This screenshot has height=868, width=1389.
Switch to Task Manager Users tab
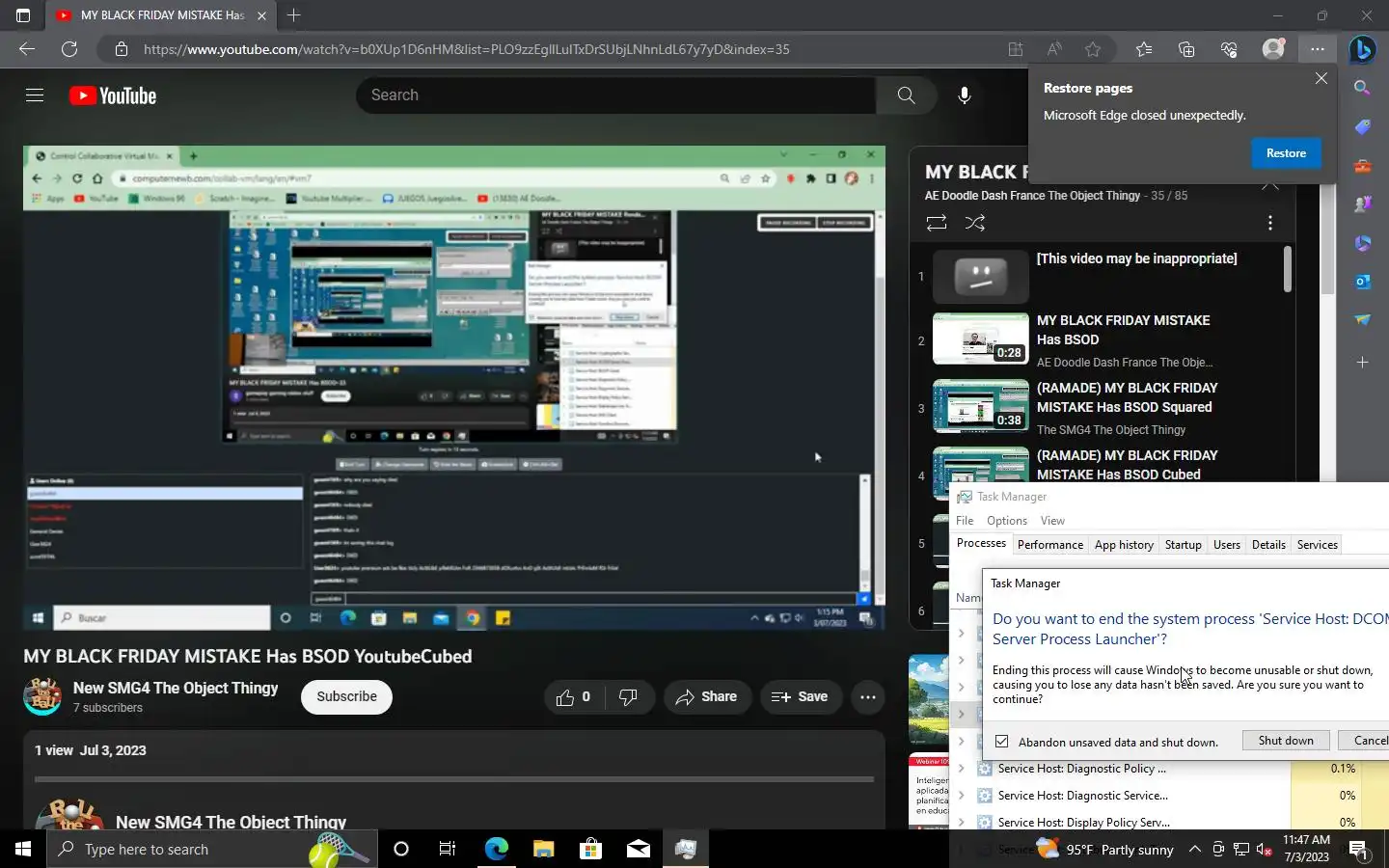coord(1226,545)
